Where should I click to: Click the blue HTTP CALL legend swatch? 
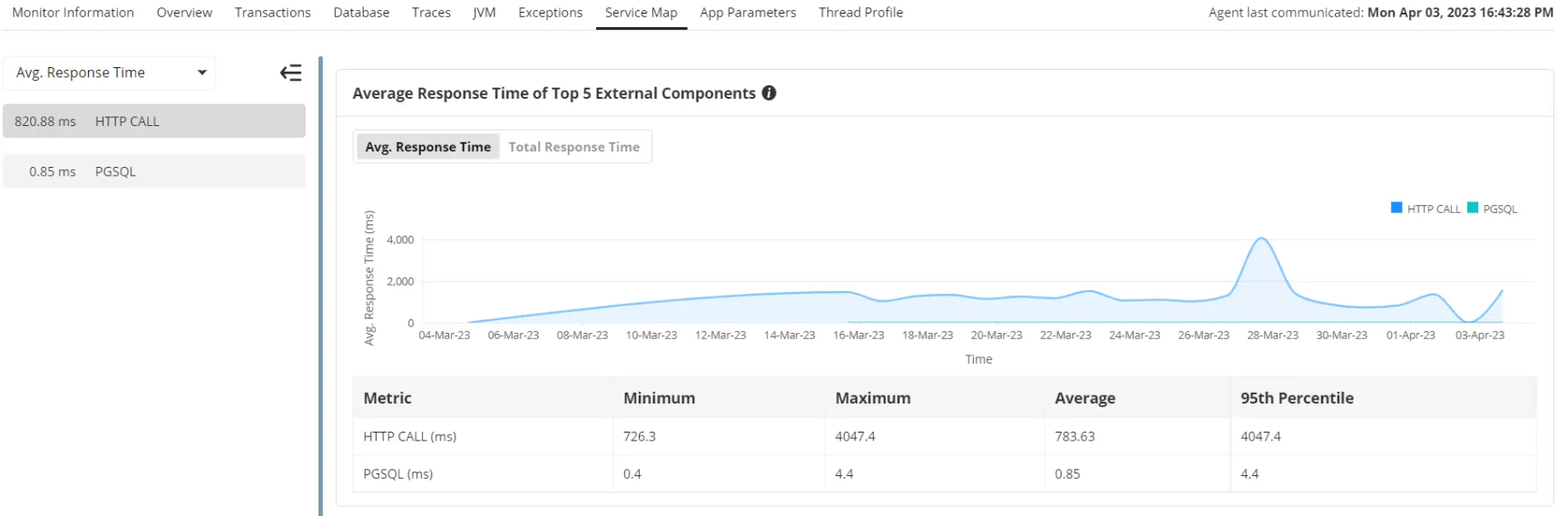(1396, 208)
